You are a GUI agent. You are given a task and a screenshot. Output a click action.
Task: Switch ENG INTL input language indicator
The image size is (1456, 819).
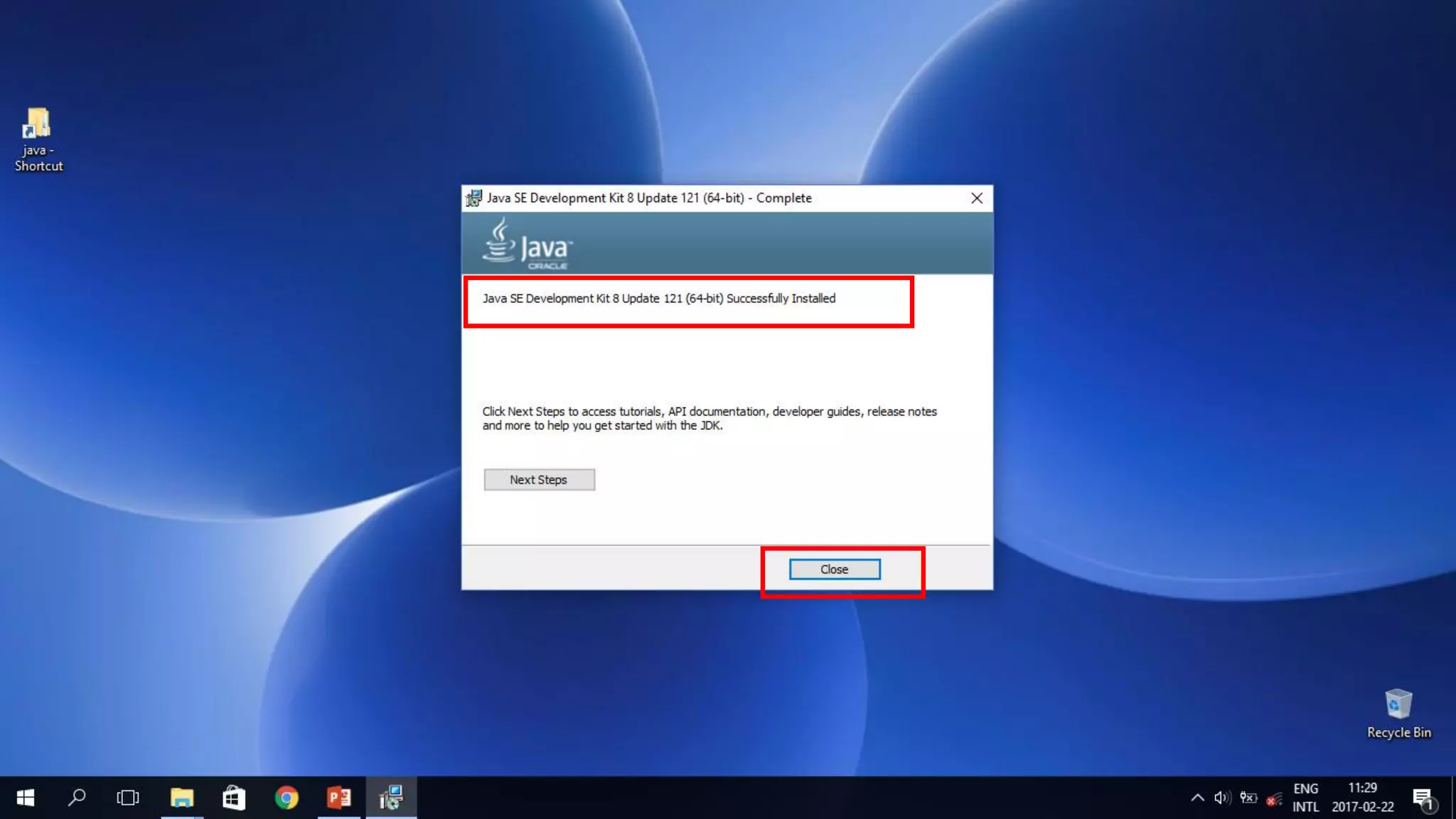point(1305,798)
